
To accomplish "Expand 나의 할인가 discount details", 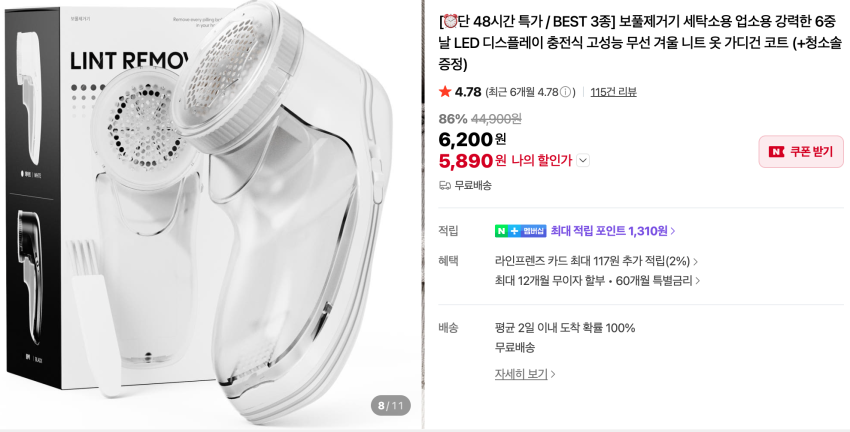I will pos(583,160).
